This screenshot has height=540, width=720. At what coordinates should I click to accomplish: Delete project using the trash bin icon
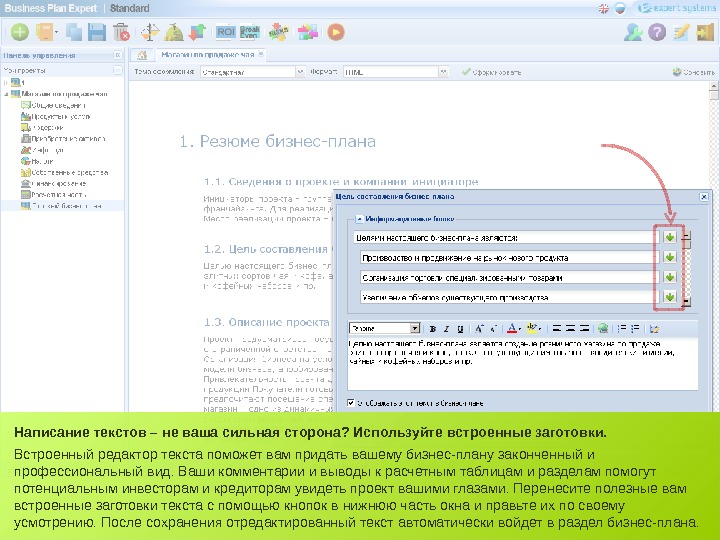121,32
